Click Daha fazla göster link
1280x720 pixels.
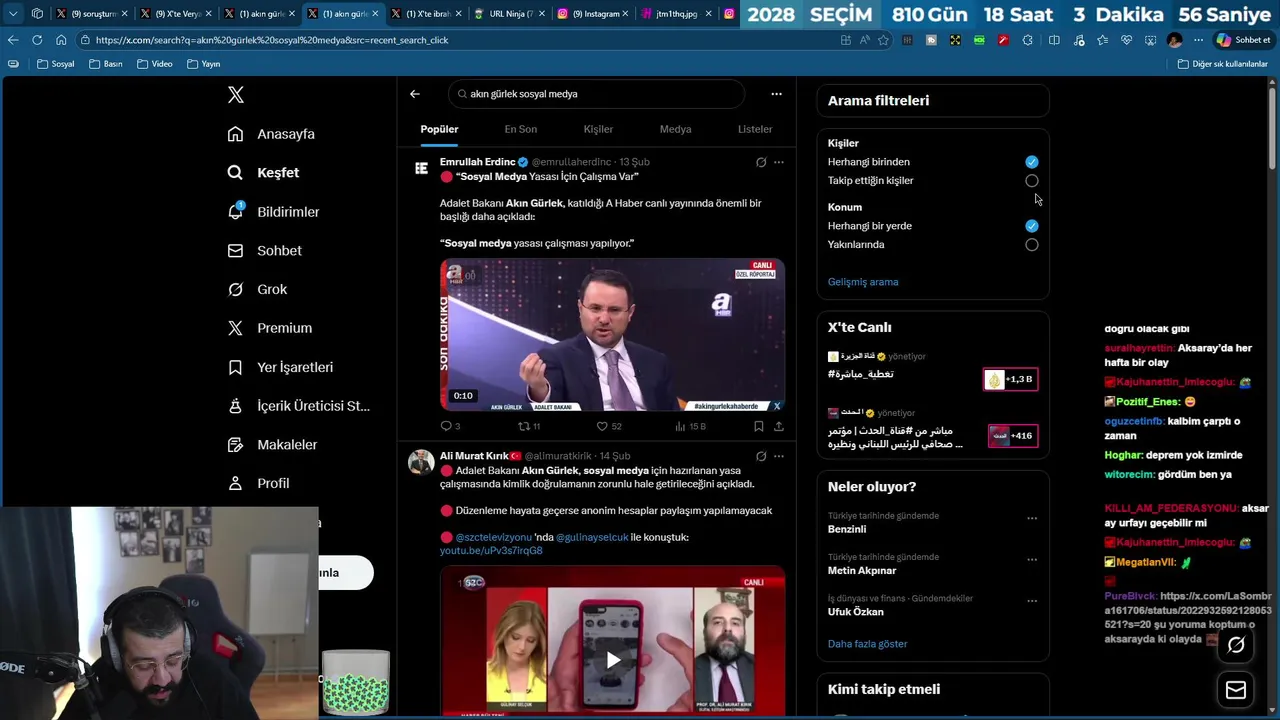[867, 644]
